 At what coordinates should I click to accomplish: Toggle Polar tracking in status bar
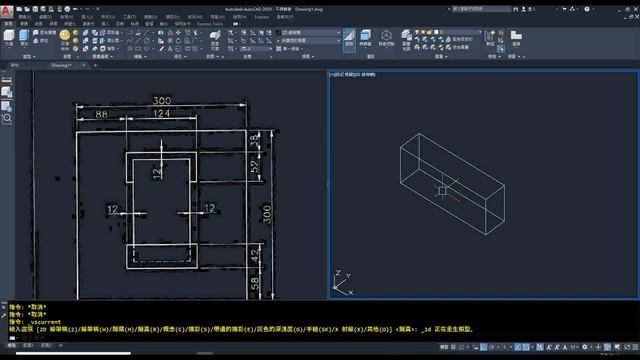point(492,347)
